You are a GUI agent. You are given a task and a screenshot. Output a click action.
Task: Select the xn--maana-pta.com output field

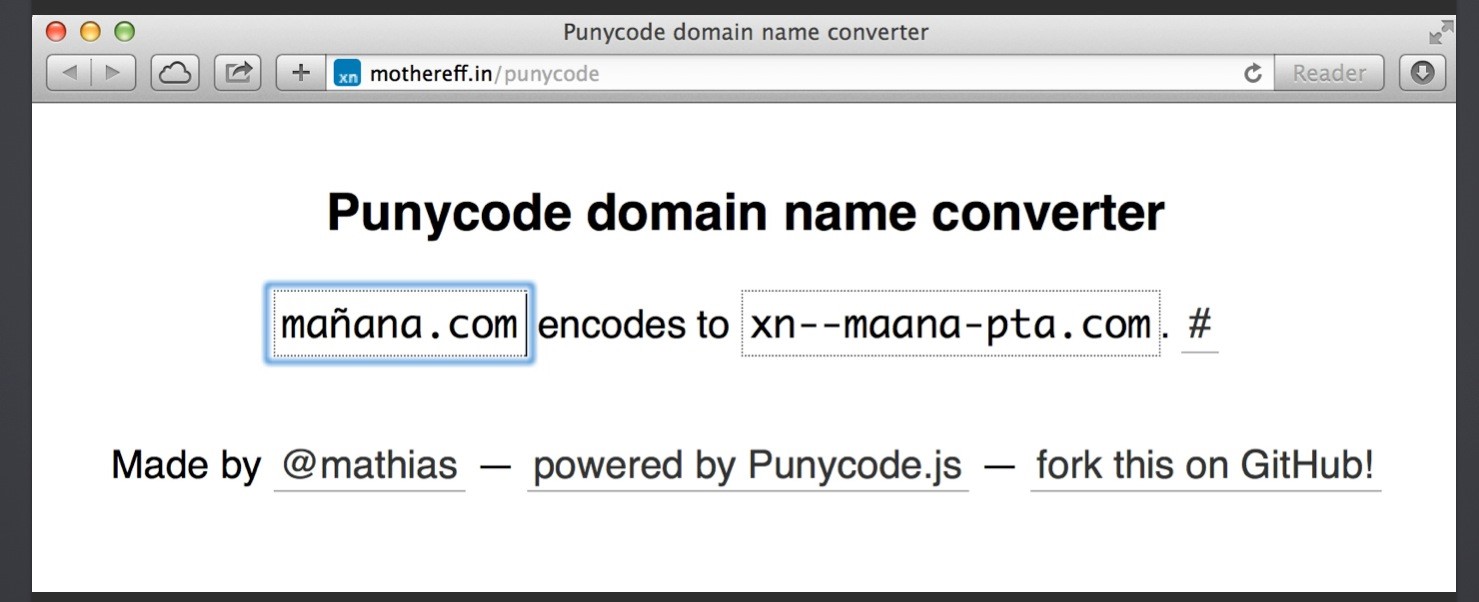click(x=951, y=324)
